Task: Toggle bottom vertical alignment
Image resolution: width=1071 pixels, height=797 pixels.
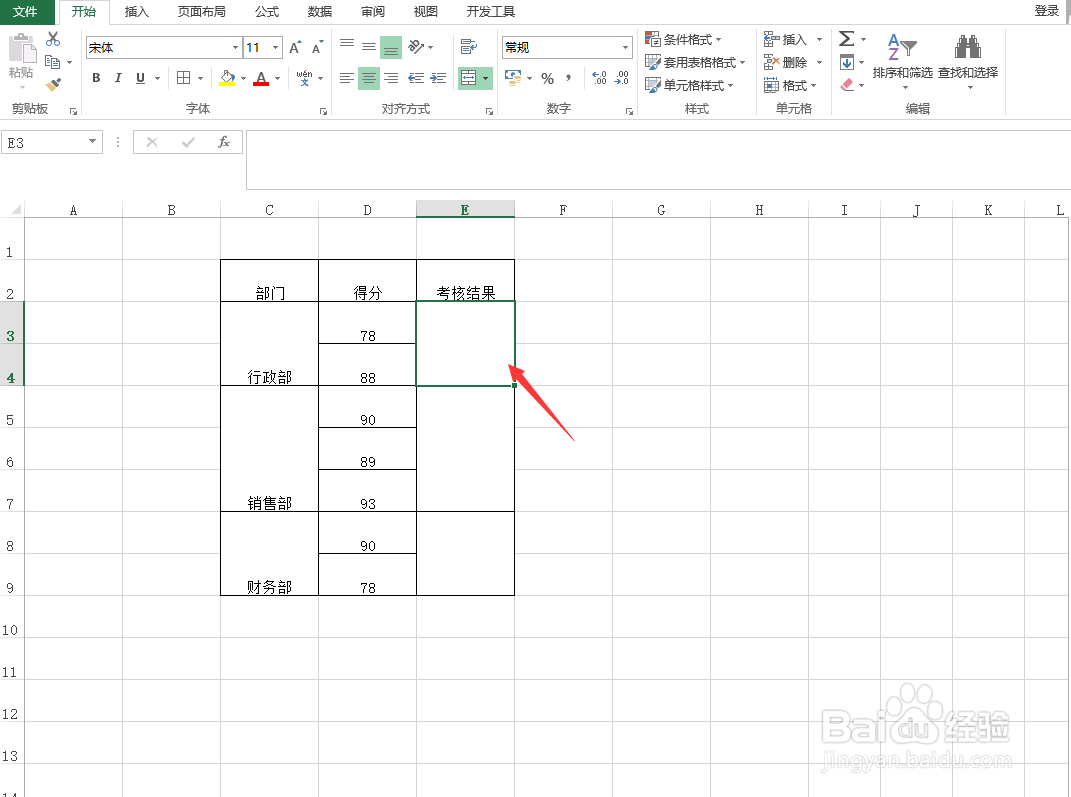Action: [391, 47]
